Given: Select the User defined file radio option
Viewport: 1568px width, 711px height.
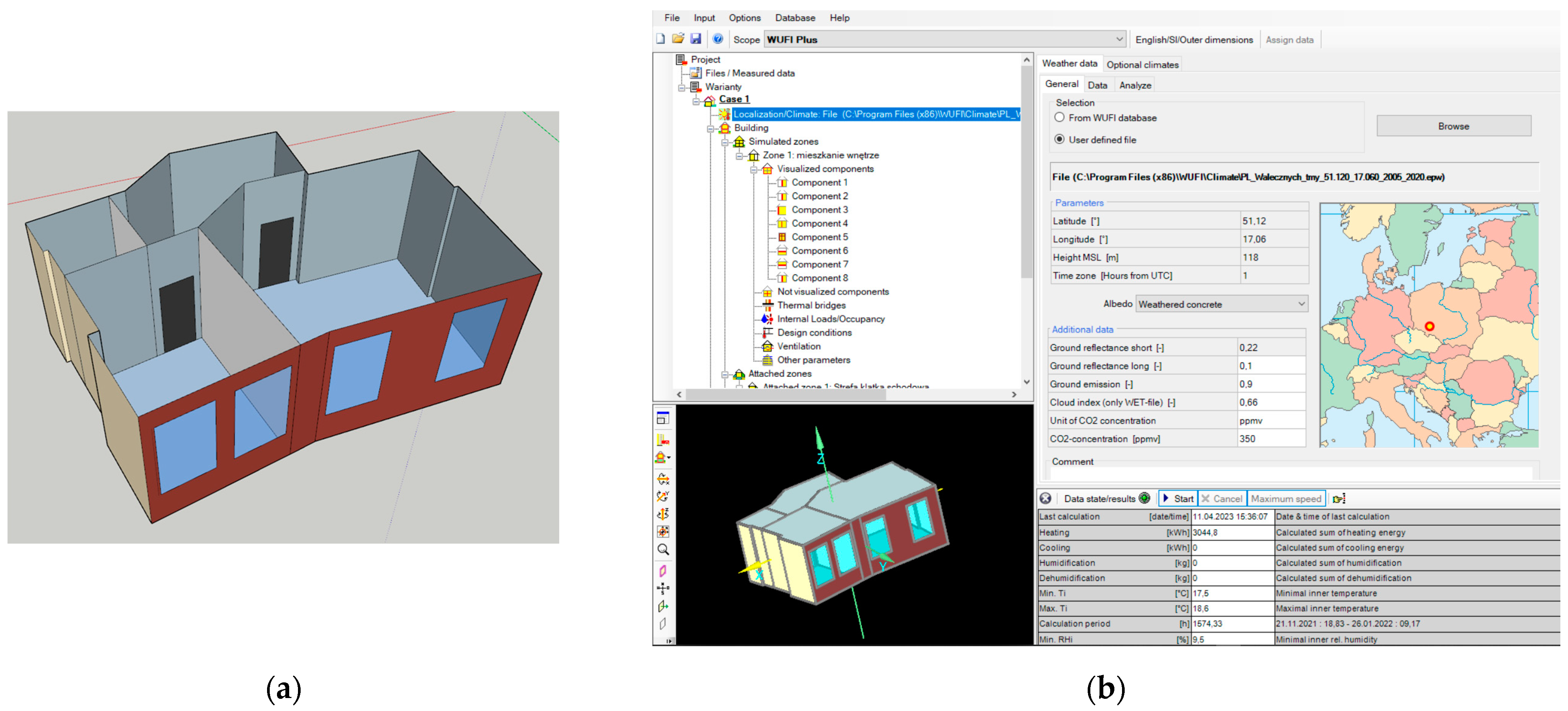Looking at the screenshot, I should tap(1060, 139).
